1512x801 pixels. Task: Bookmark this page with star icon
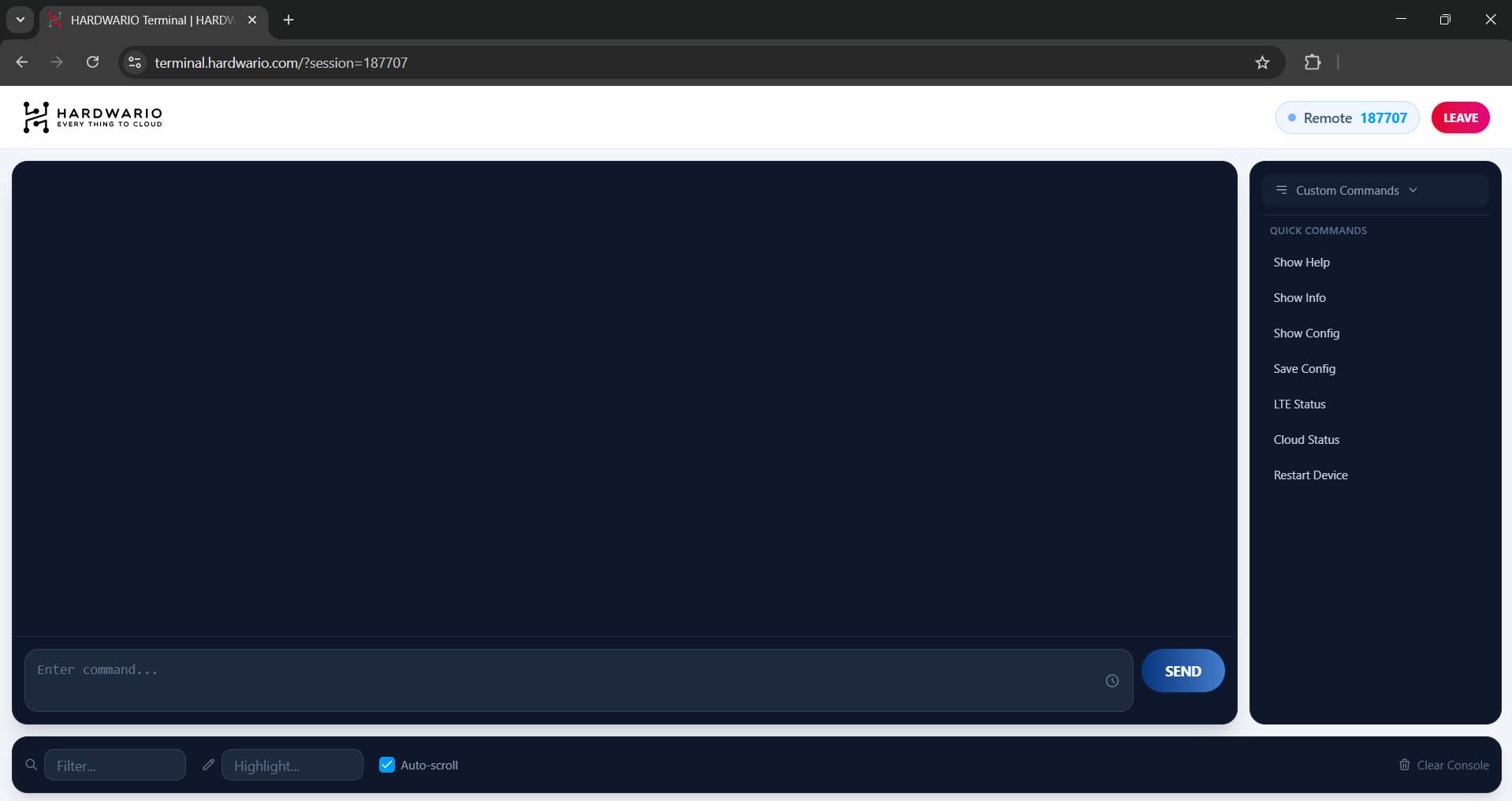pos(1262,62)
